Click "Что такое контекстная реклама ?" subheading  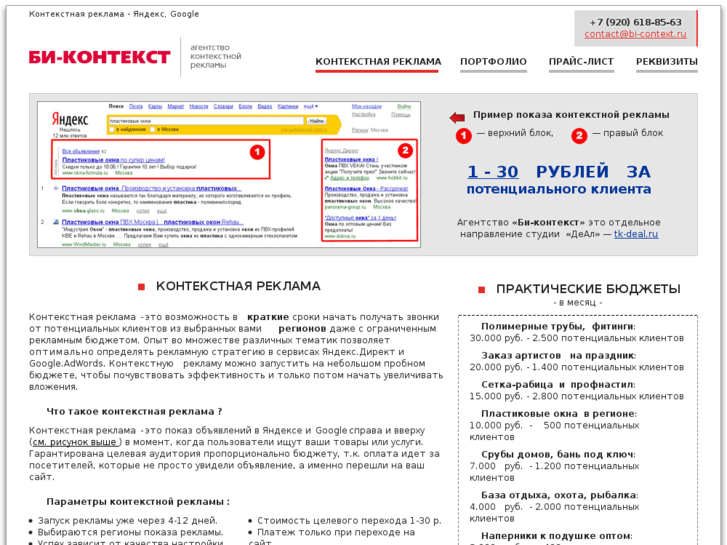click(x=134, y=411)
